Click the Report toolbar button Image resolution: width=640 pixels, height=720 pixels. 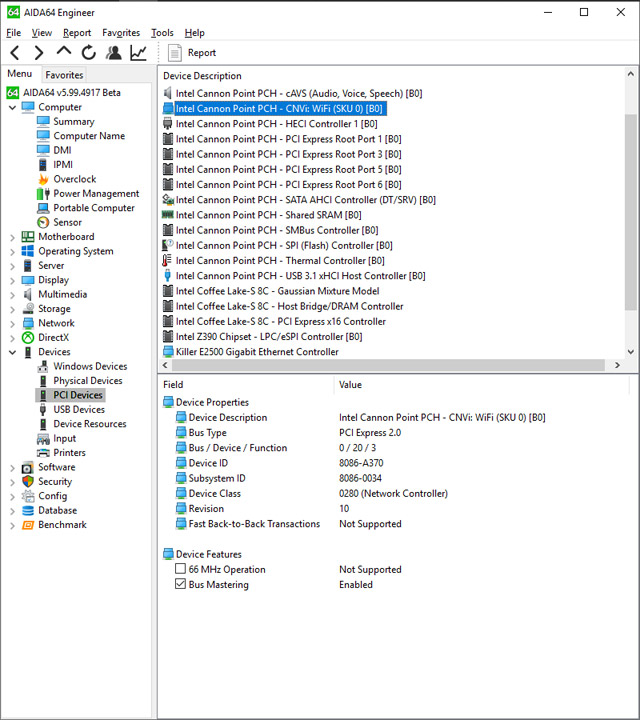[x=192, y=53]
